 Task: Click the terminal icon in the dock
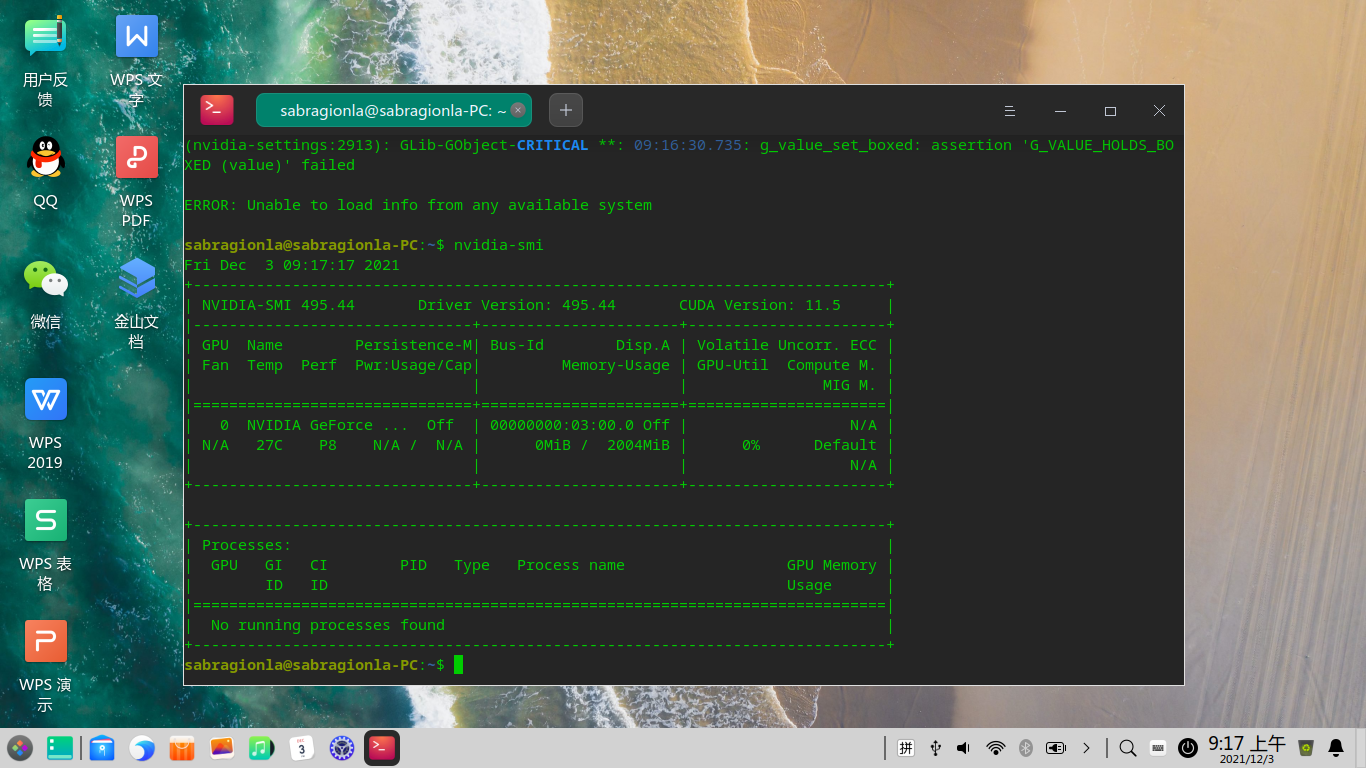[x=382, y=748]
